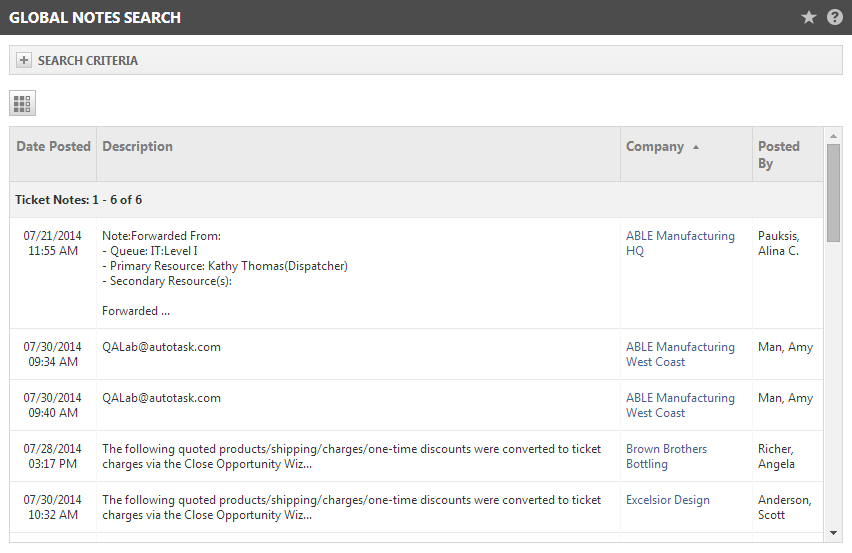Viewport: 852px width, 553px height.
Task: Open the help question mark icon
Action: [835, 17]
